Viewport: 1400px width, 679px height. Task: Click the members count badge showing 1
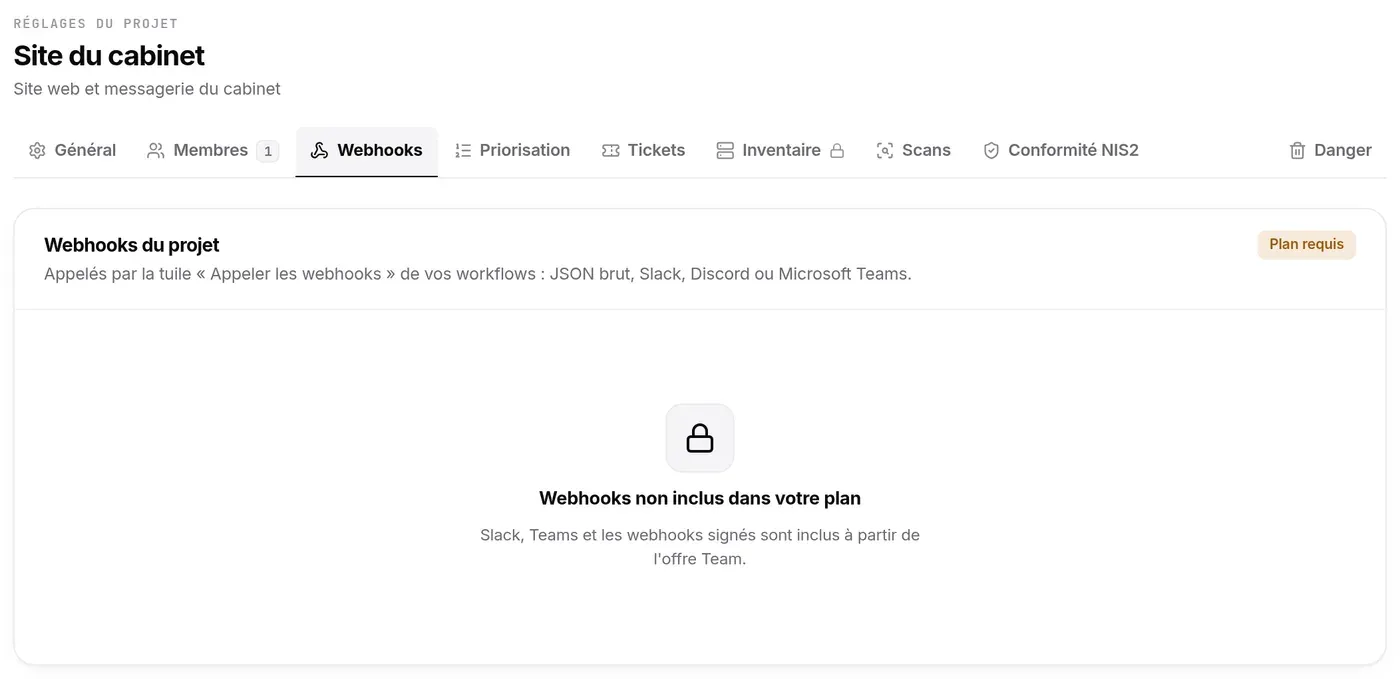(267, 151)
